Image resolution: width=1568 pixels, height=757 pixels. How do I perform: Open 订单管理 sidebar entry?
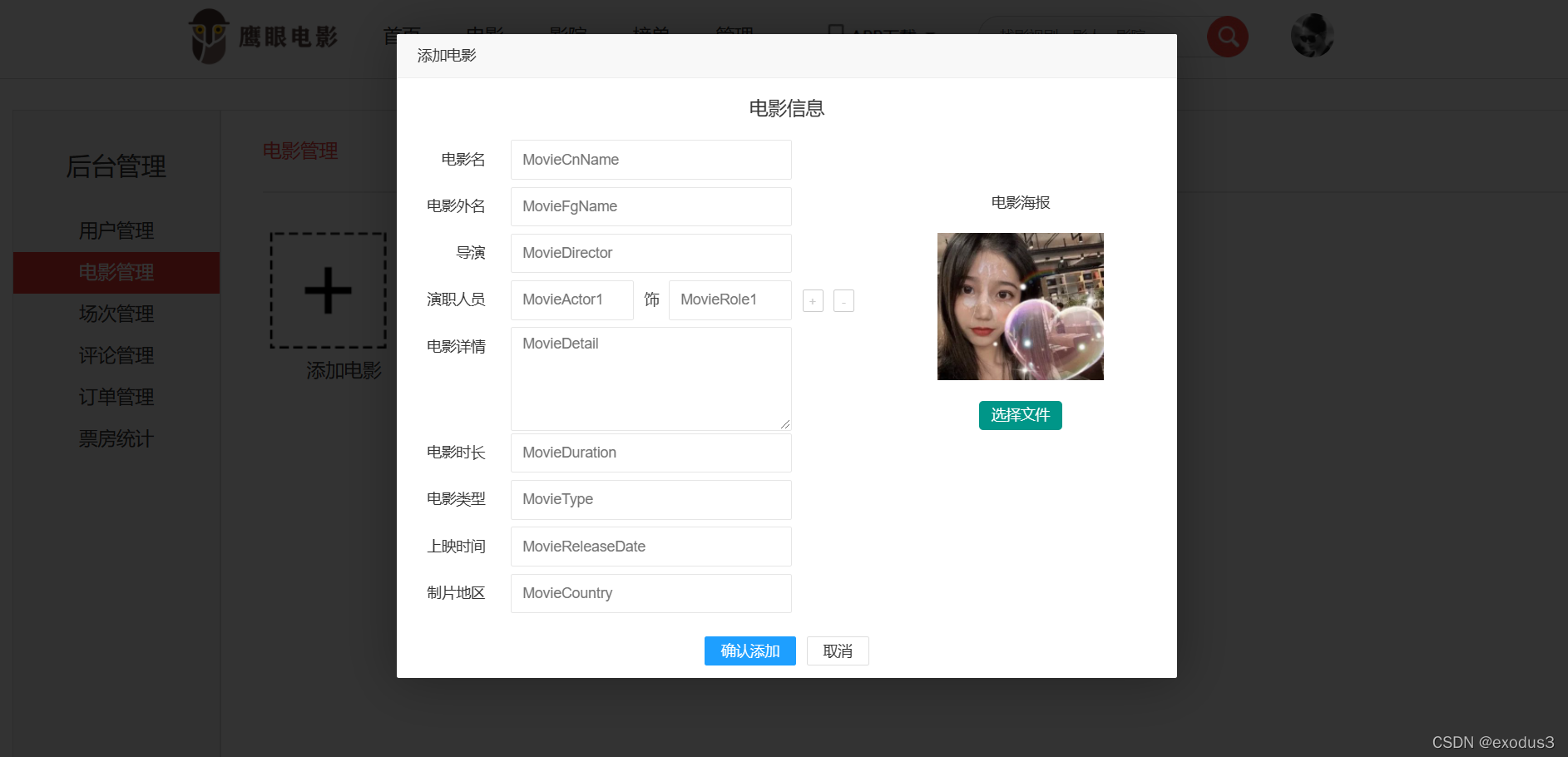point(116,397)
